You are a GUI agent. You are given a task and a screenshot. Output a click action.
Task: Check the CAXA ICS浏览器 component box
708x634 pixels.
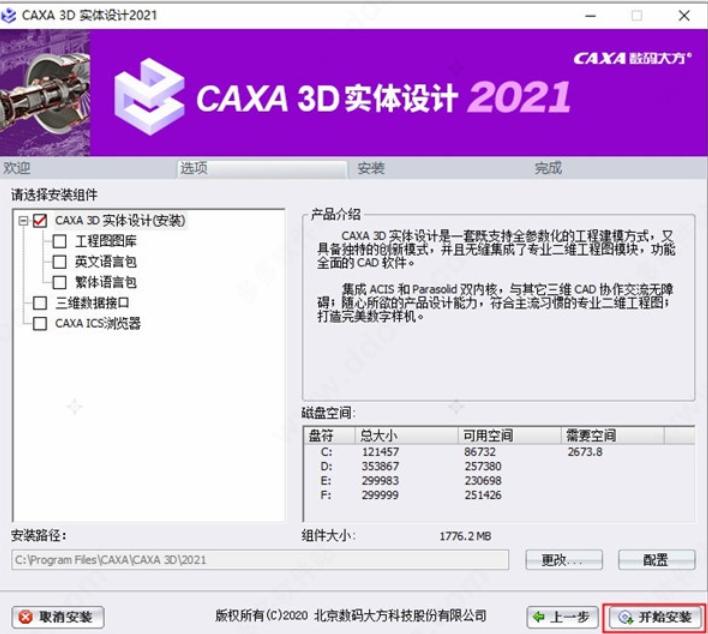coord(40,324)
